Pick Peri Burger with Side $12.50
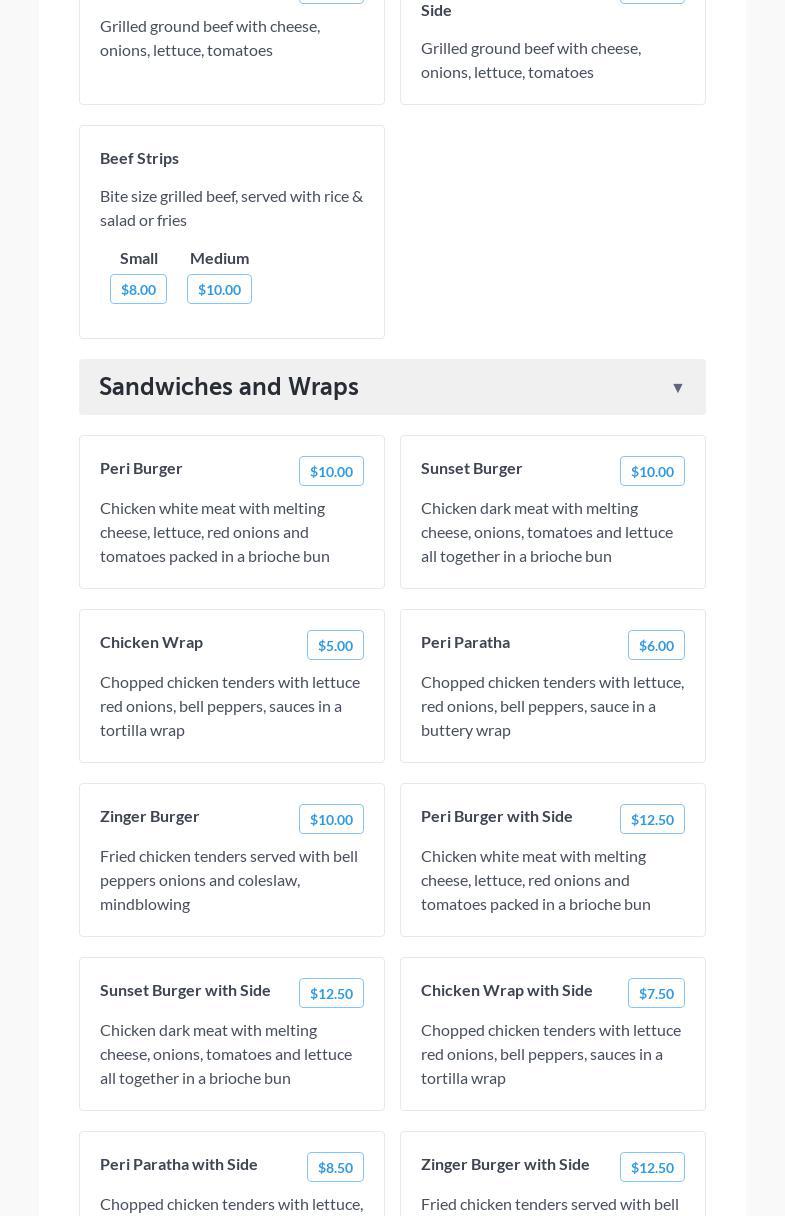Screen dimensions: 785x1216 pyautogui.click(x=652, y=820)
